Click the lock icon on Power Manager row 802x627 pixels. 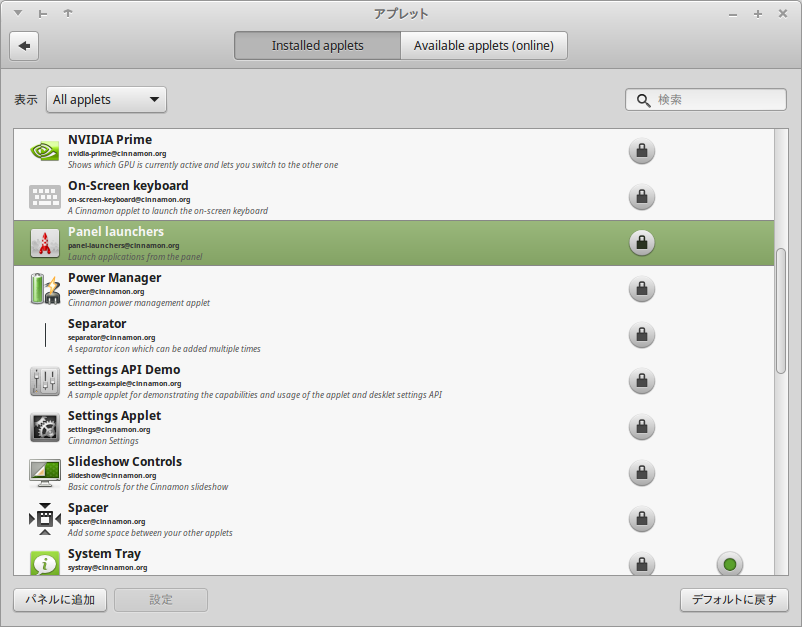pos(642,289)
